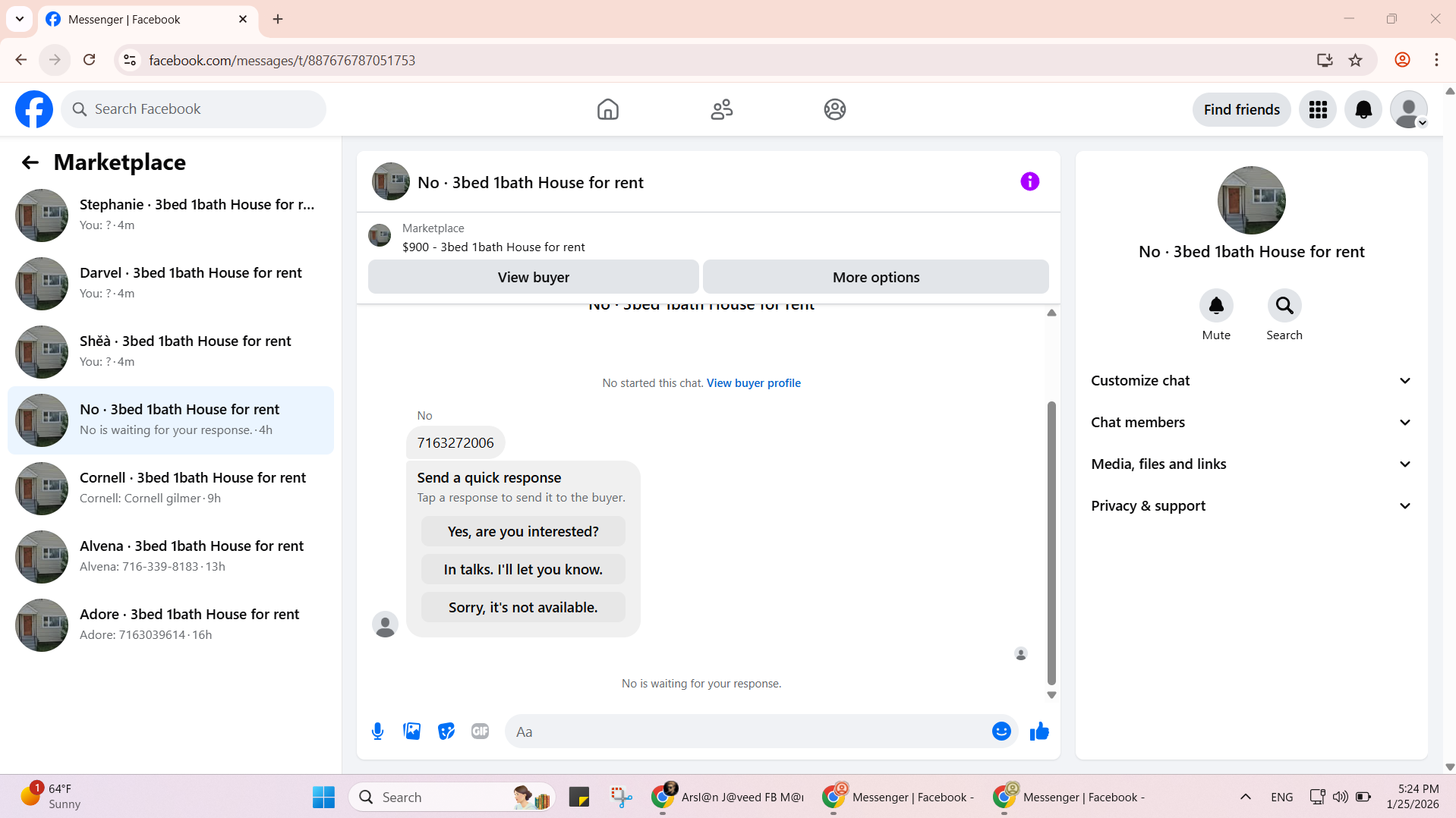Image resolution: width=1456 pixels, height=818 pixels.
Task: Open Stephanie's house rental conversation
Action: (171, 216)
